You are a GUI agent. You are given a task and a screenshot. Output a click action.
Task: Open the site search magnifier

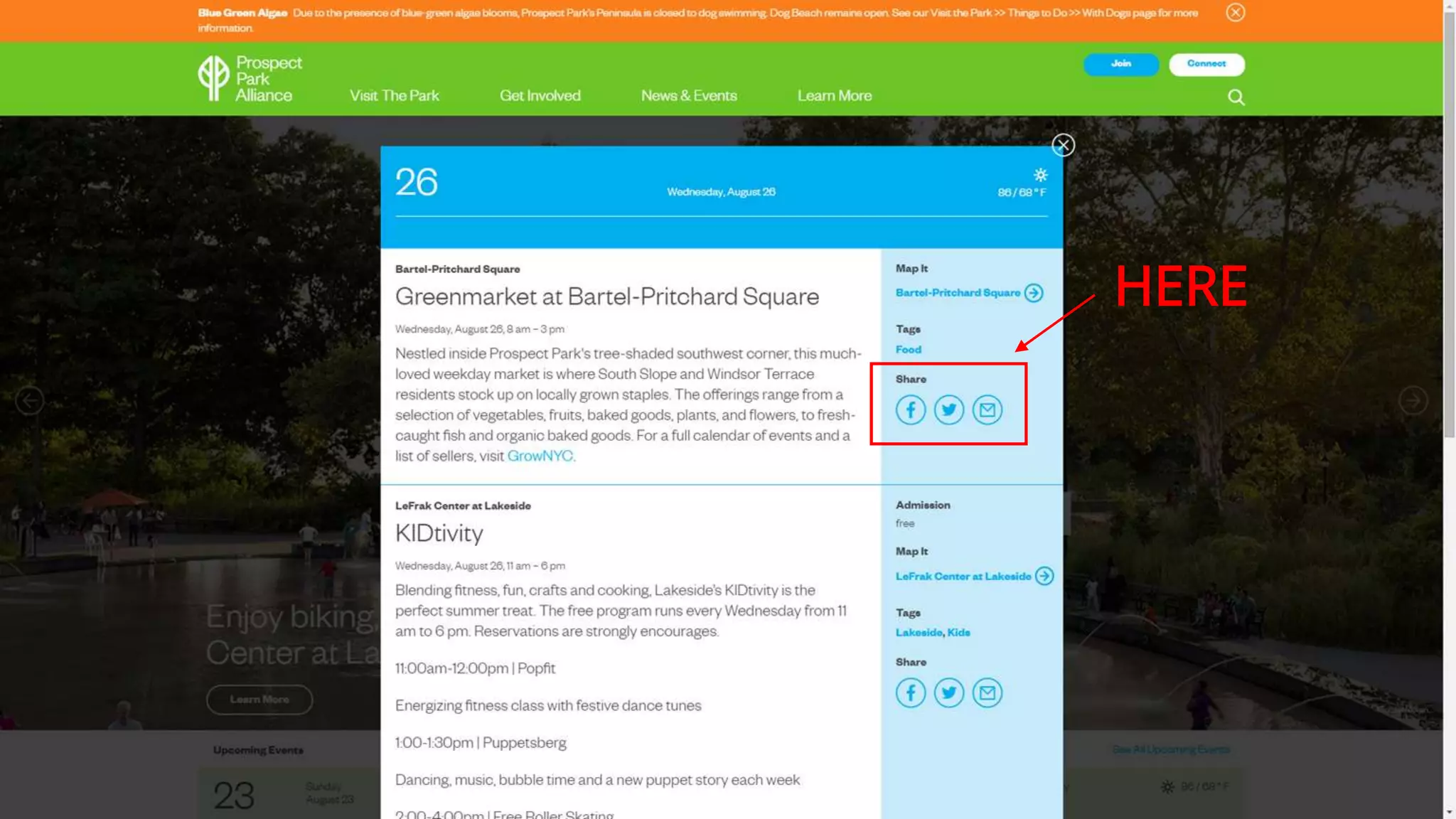tap(1236, 97)
